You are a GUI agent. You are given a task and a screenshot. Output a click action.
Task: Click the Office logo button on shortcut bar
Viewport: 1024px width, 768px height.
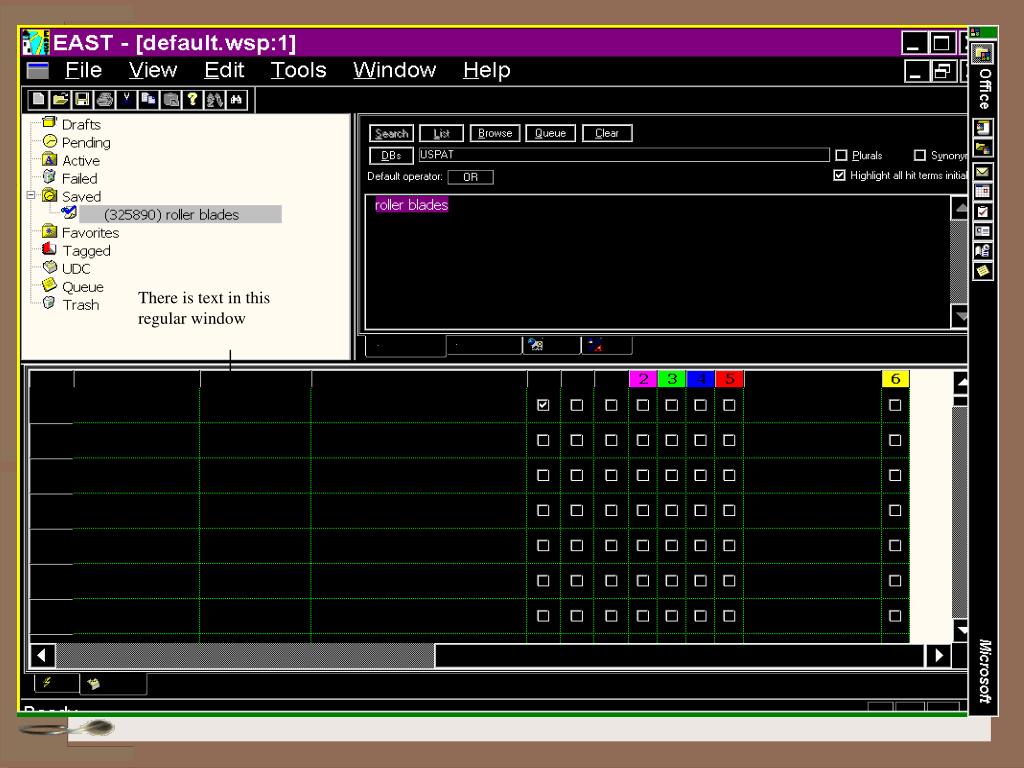982,54
